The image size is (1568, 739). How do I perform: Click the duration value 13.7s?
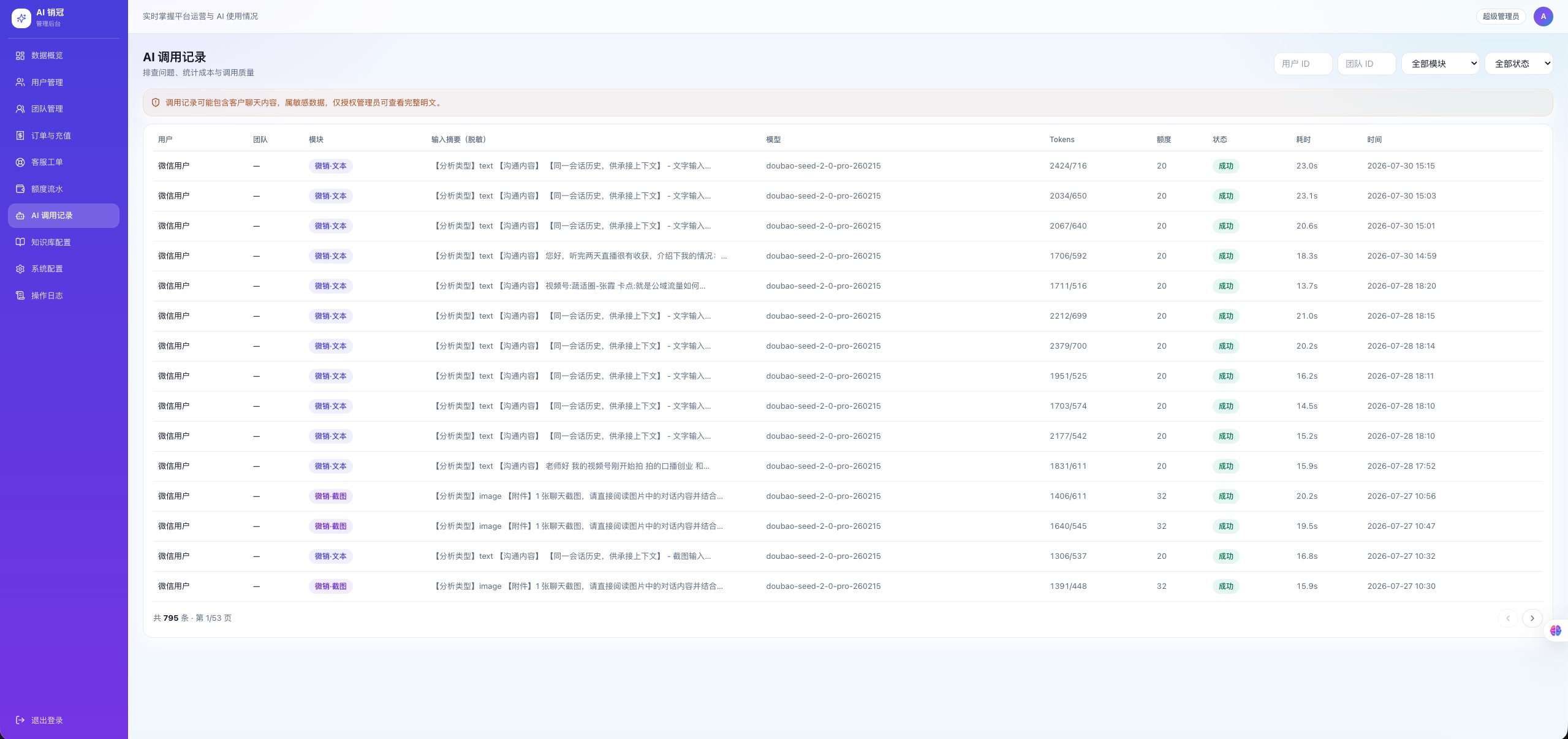click(x=1306, y=286)
